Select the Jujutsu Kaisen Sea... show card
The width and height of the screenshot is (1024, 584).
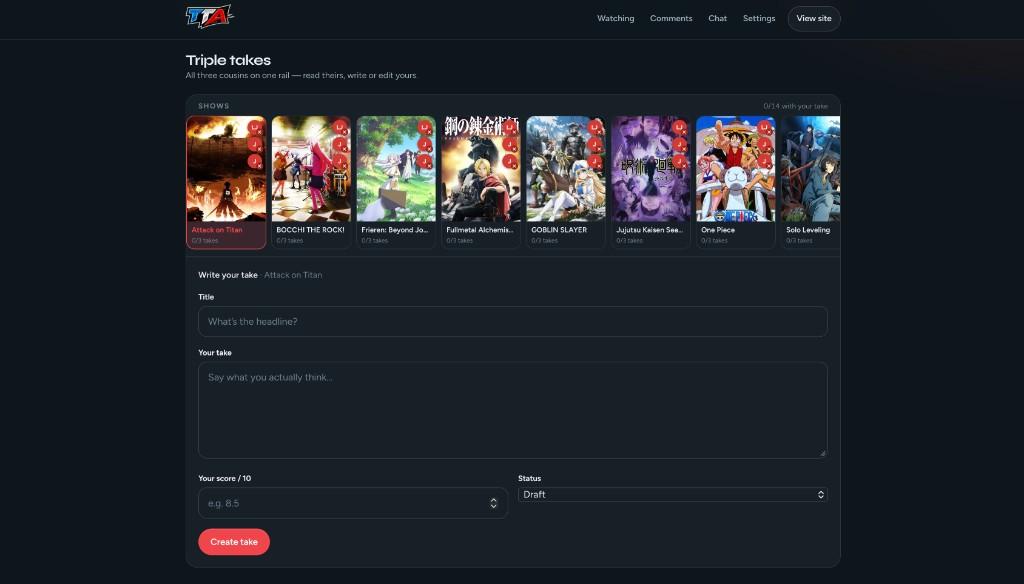[650, 182]
